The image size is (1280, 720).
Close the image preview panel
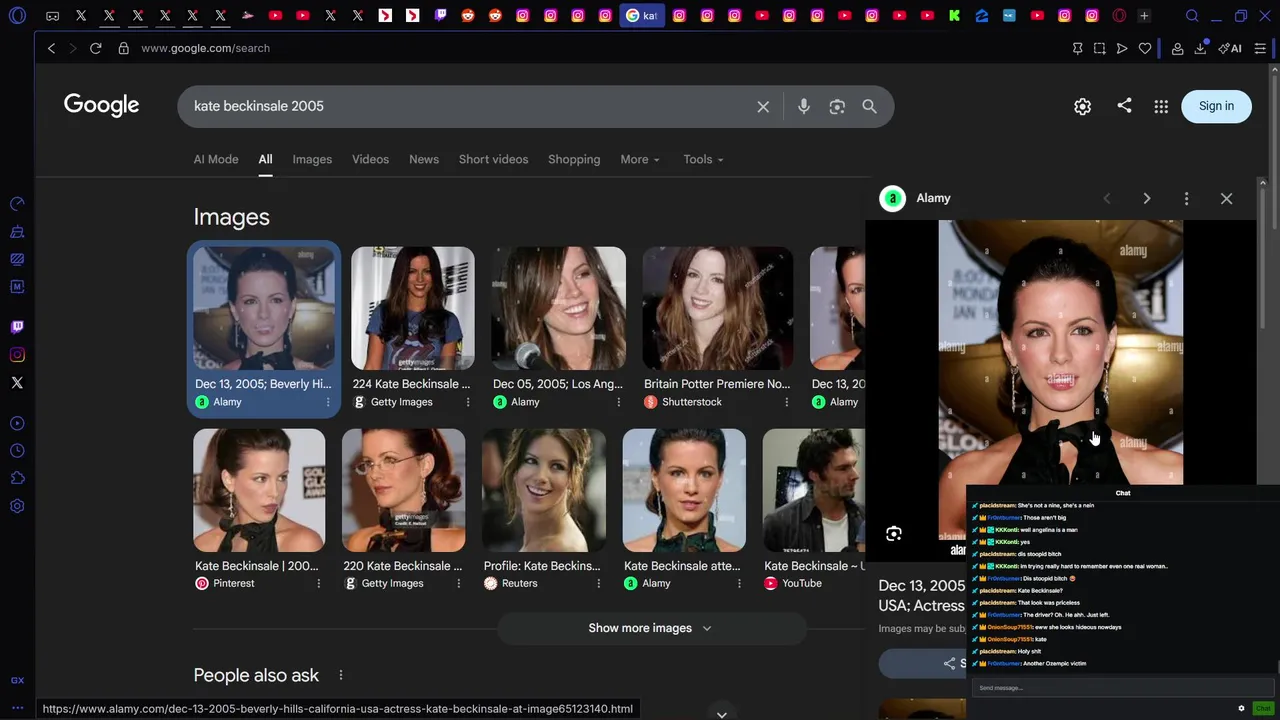coord(1226,198)
